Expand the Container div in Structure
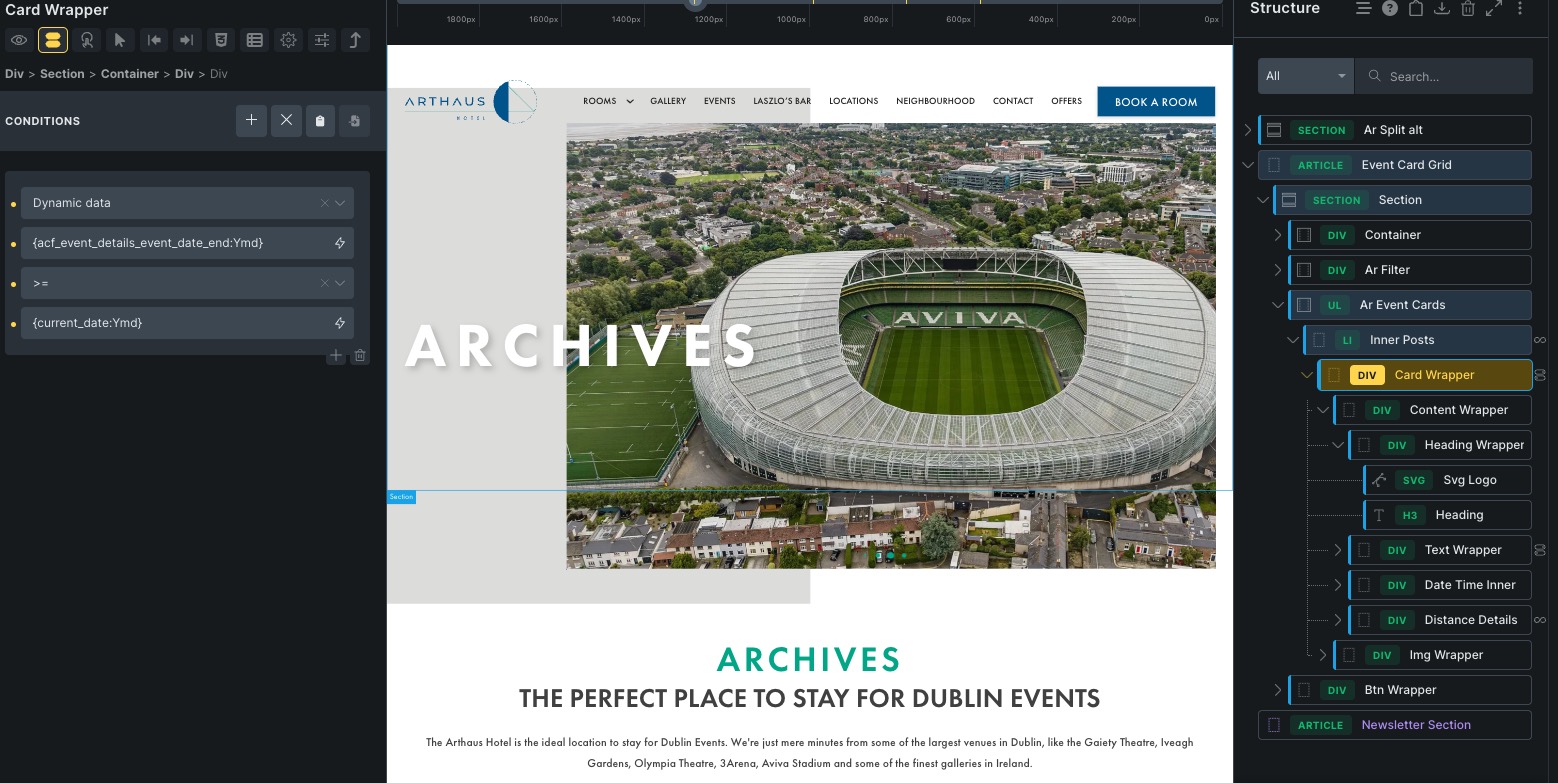 point(1278,235)
